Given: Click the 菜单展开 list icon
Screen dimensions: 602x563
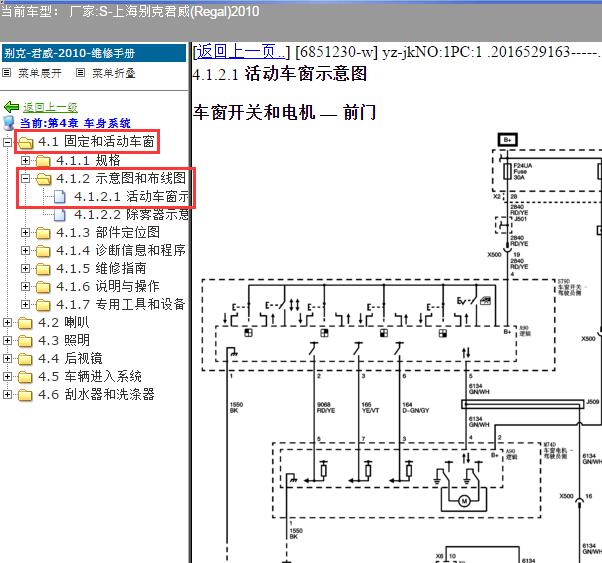Looking at the screenshot, I should tap(7, 73).
